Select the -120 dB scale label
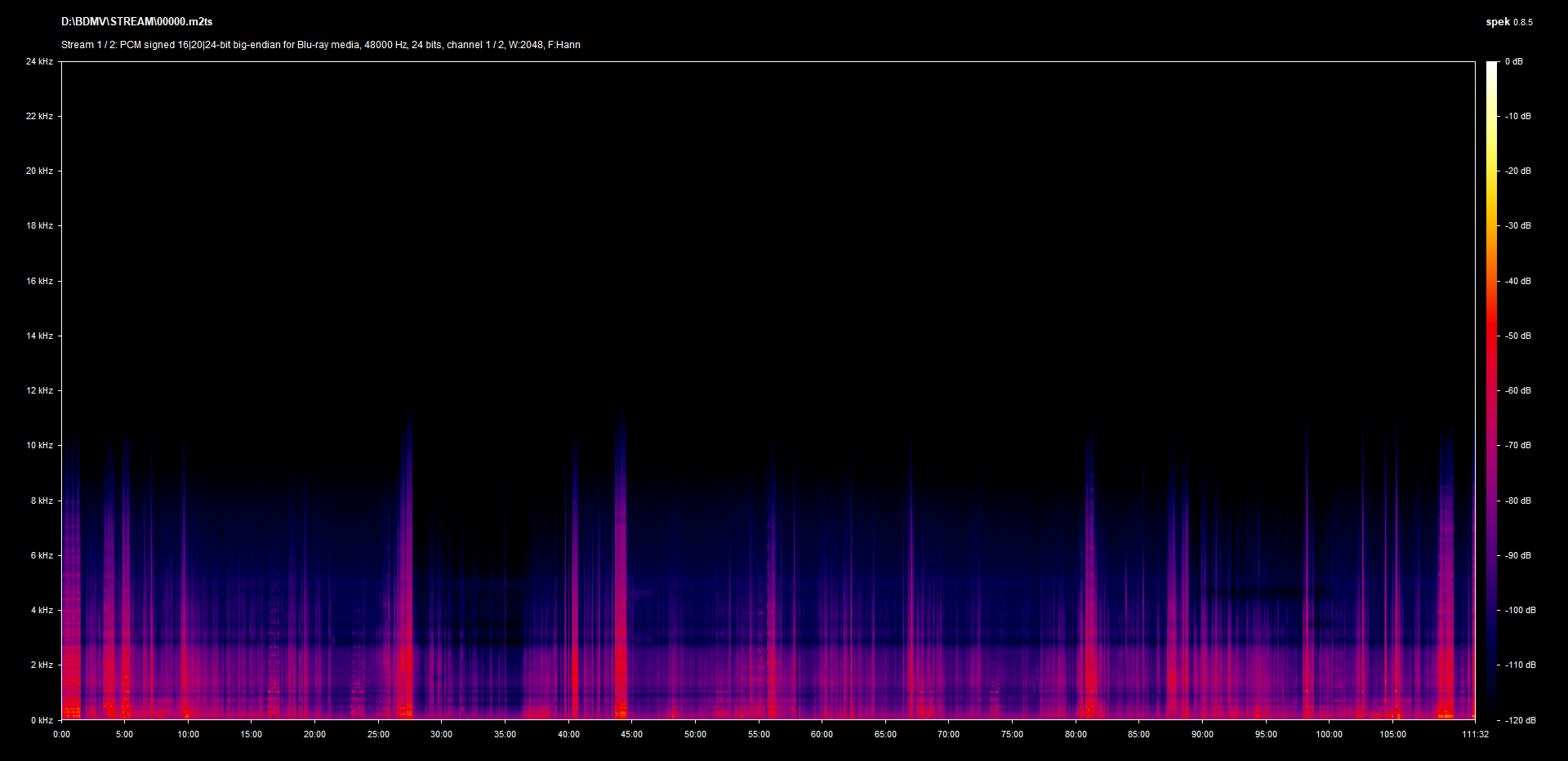Screen dimensions: 1568x761 click(1520, 720)
